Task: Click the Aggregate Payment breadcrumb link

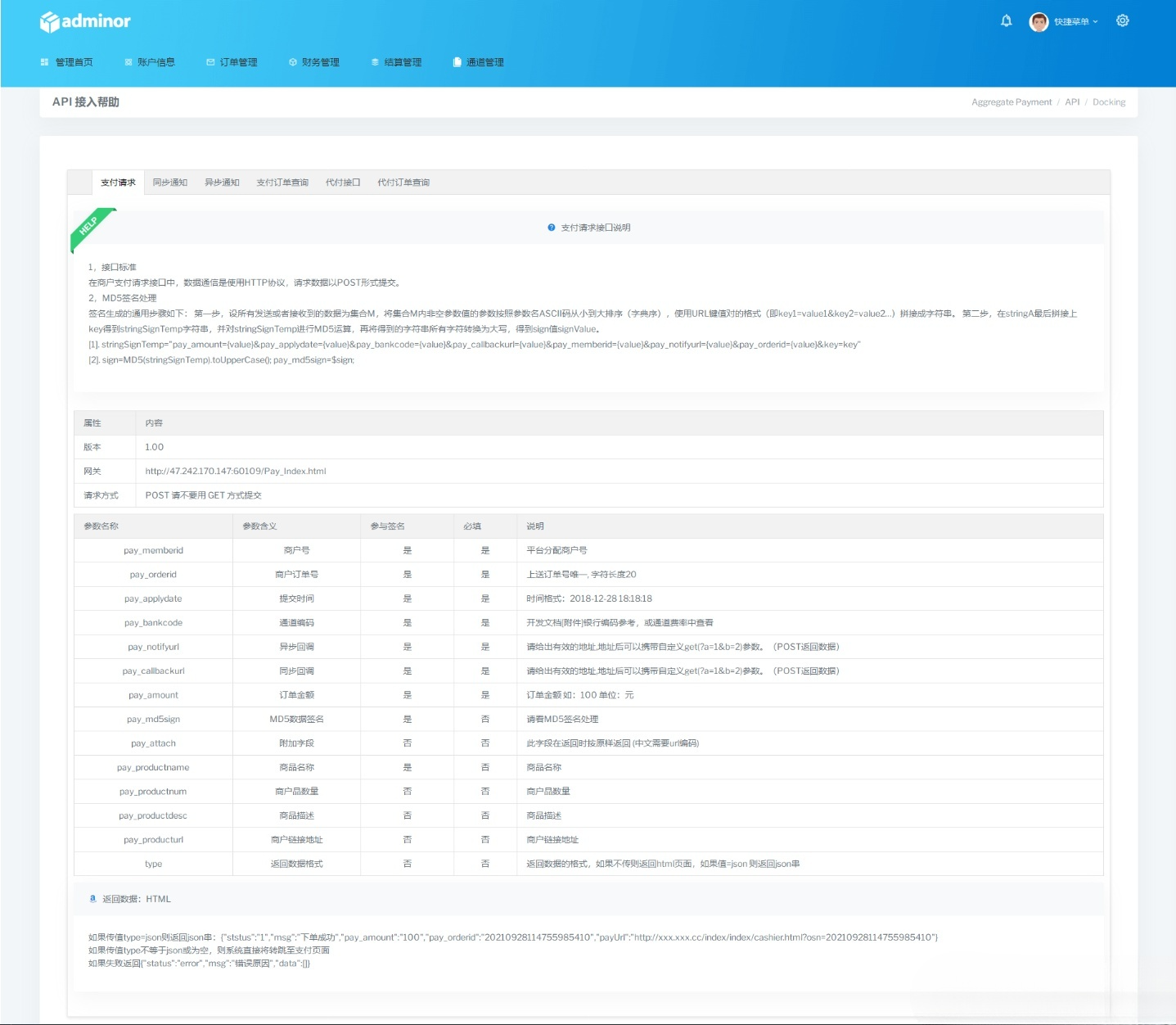Action: point(1012,102)
